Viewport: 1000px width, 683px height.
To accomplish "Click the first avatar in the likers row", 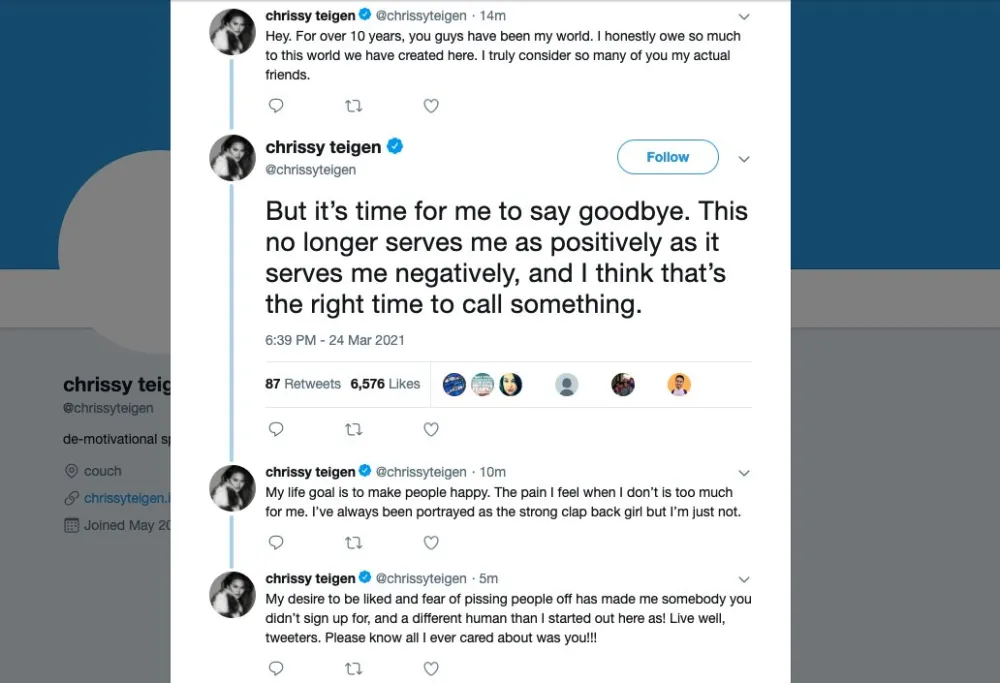I will (453, 383).
